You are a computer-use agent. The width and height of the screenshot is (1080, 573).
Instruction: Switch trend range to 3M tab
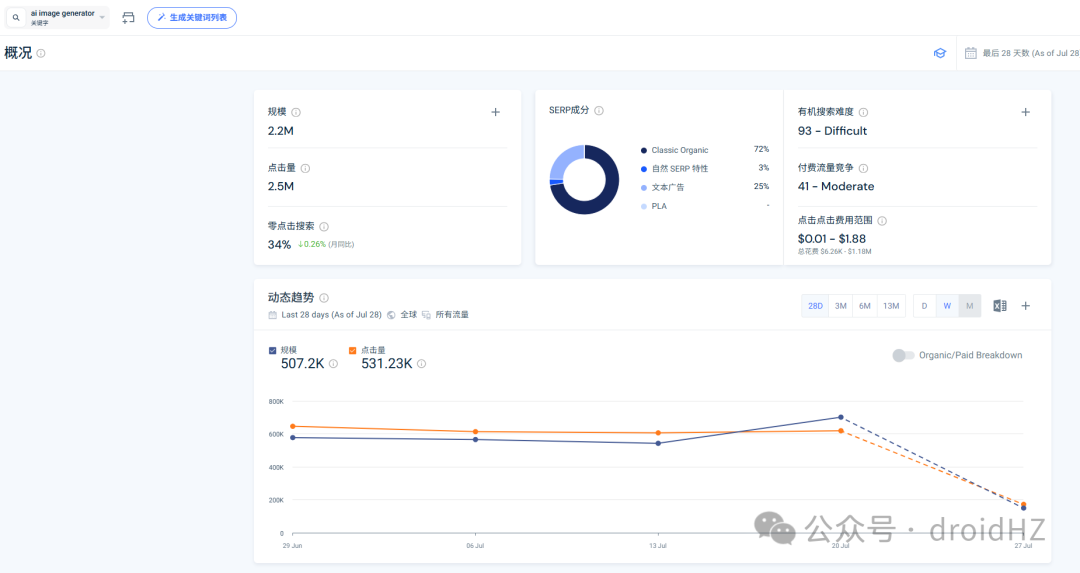(x=840, y=306)
